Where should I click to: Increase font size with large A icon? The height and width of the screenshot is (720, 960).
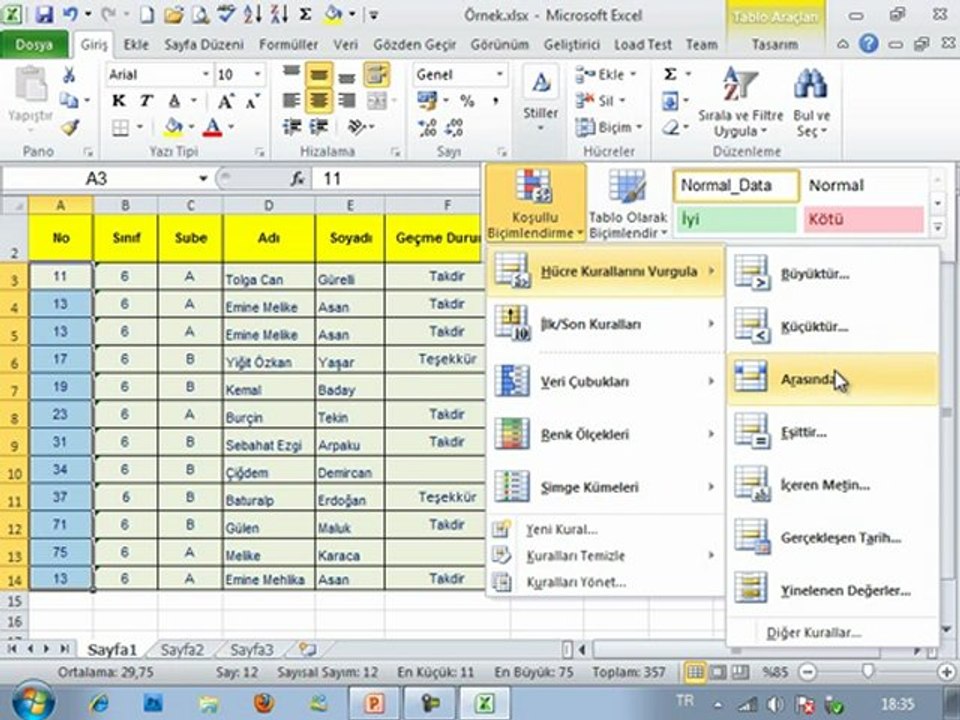click(225, 101)
